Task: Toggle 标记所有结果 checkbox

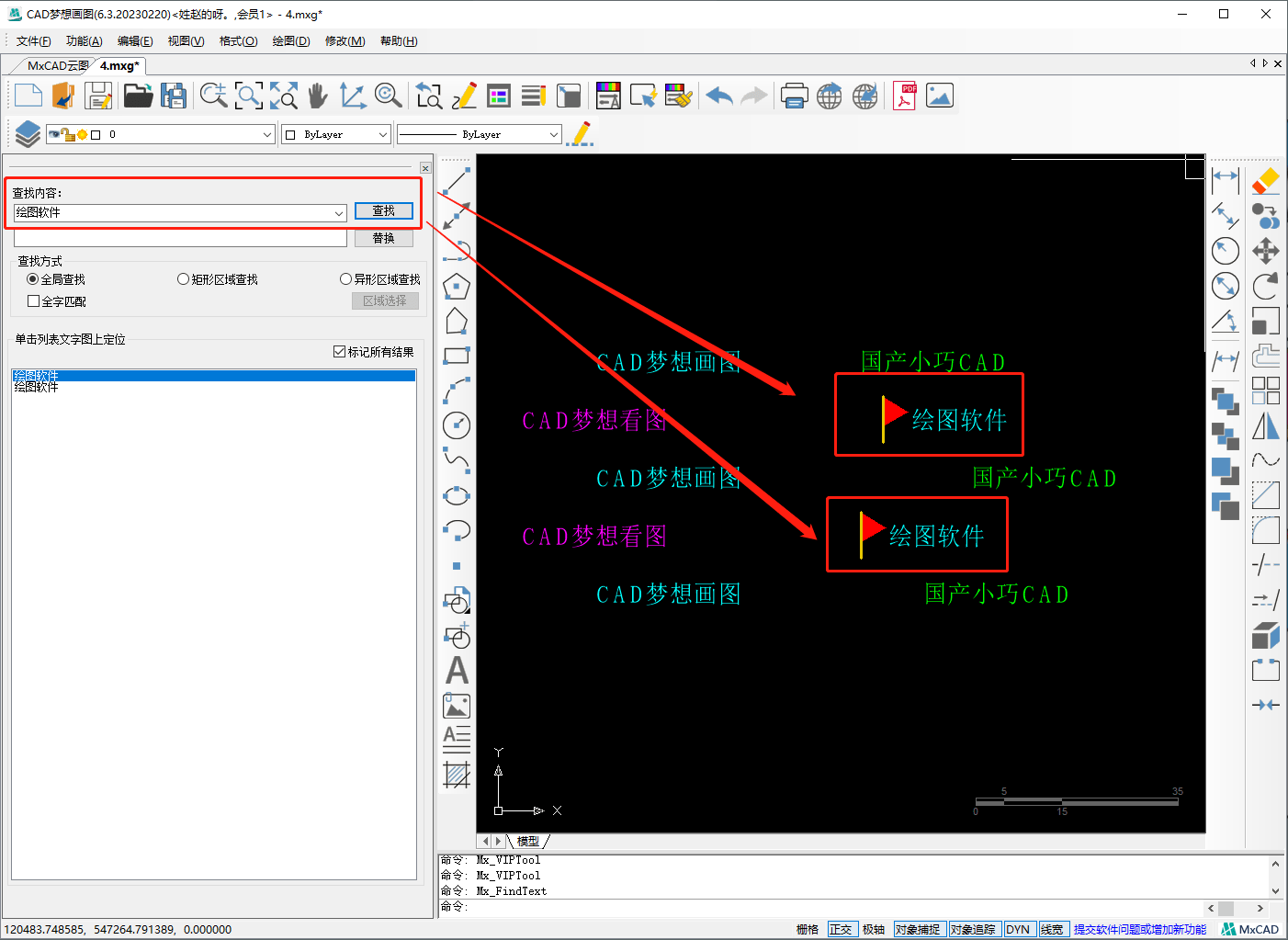Action: (374, 352)
